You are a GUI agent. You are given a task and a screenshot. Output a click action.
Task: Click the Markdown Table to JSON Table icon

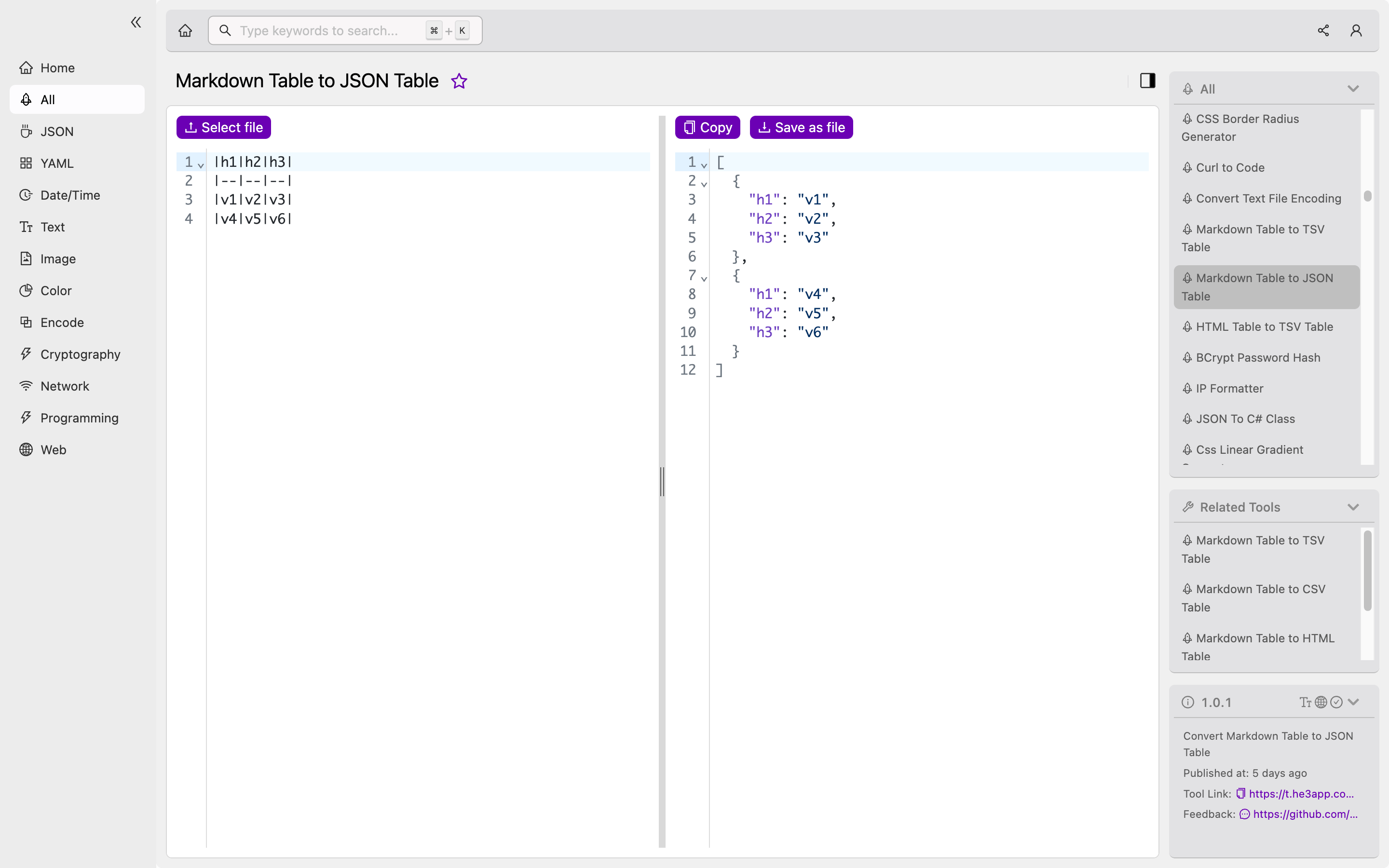pos(1188,278)
